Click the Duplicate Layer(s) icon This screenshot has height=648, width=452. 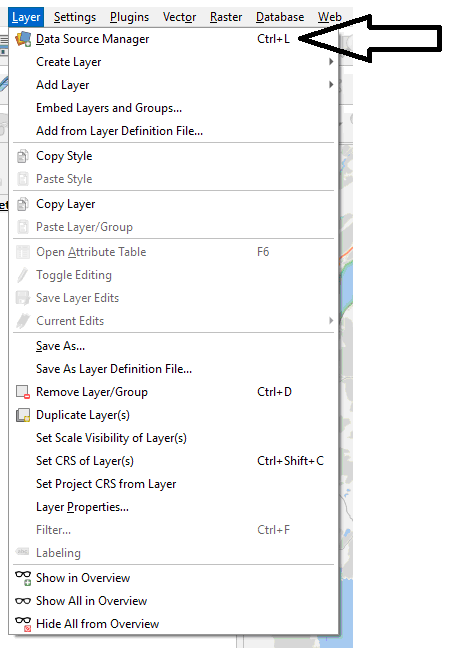point(23,415)
